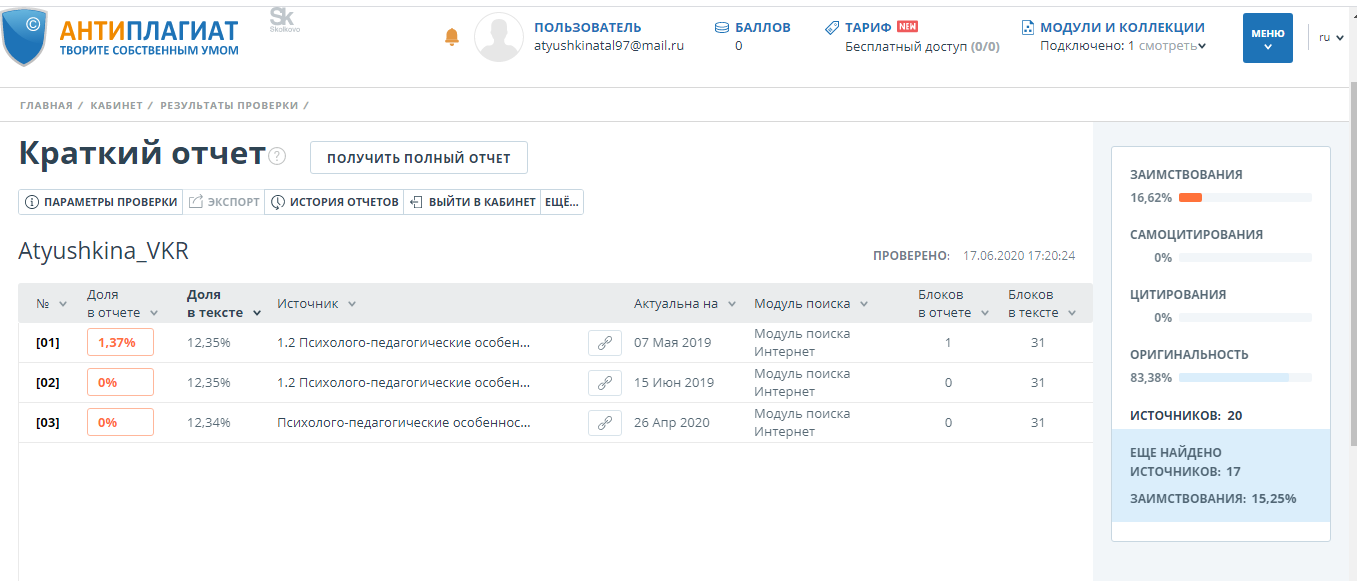1357x581 pixels.
Task: Click link icon for source 02
Action: [x=604, y=383]
